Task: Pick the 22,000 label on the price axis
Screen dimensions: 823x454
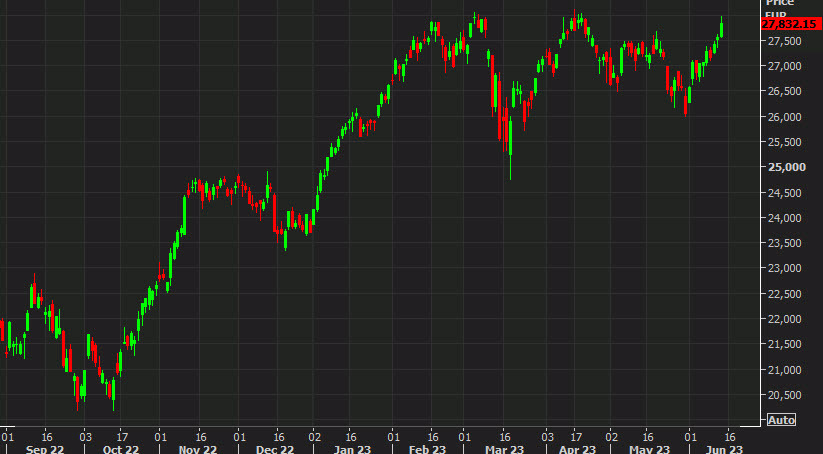Action: [x=784, y=319]
